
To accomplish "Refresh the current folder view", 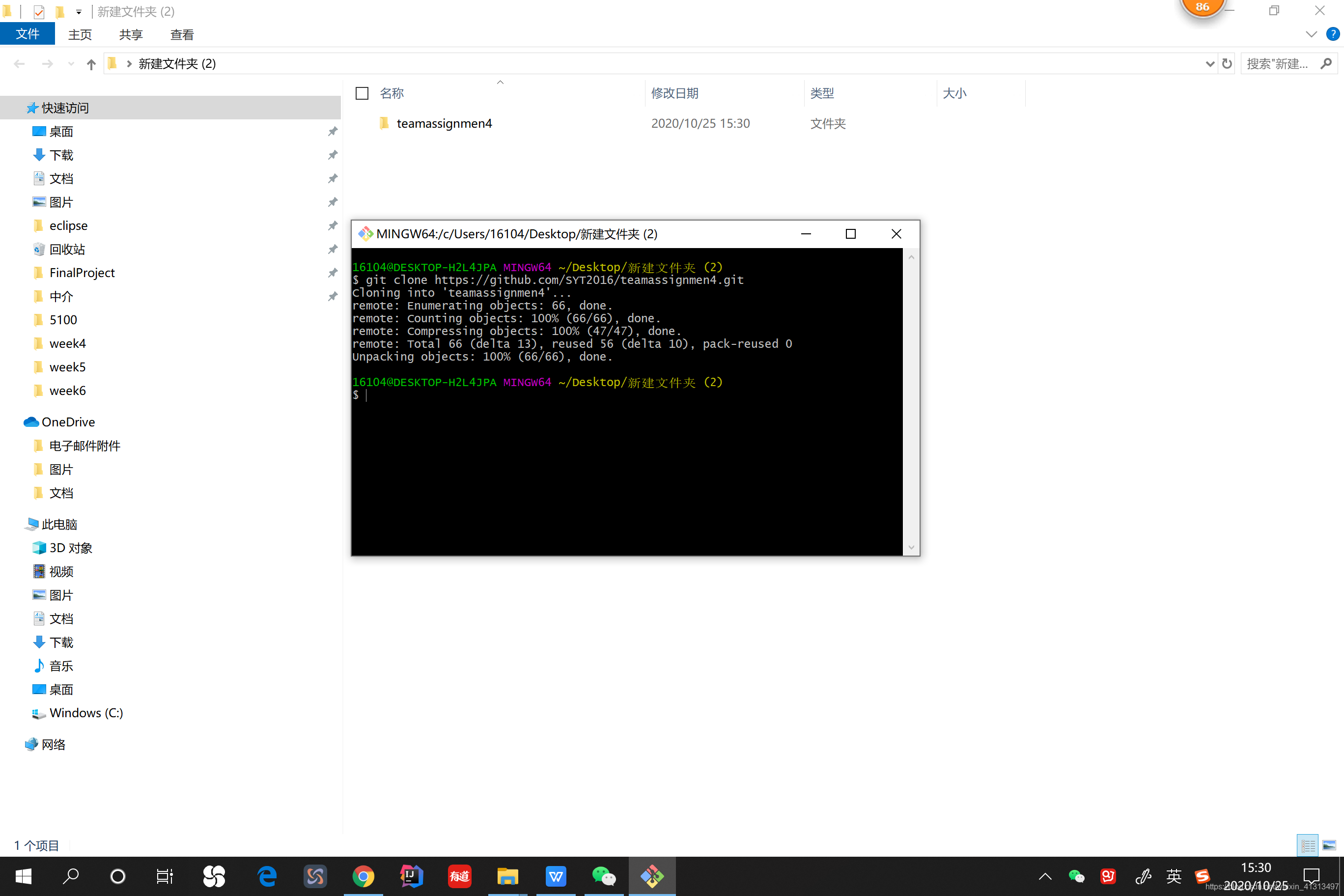I will 1227,64.
